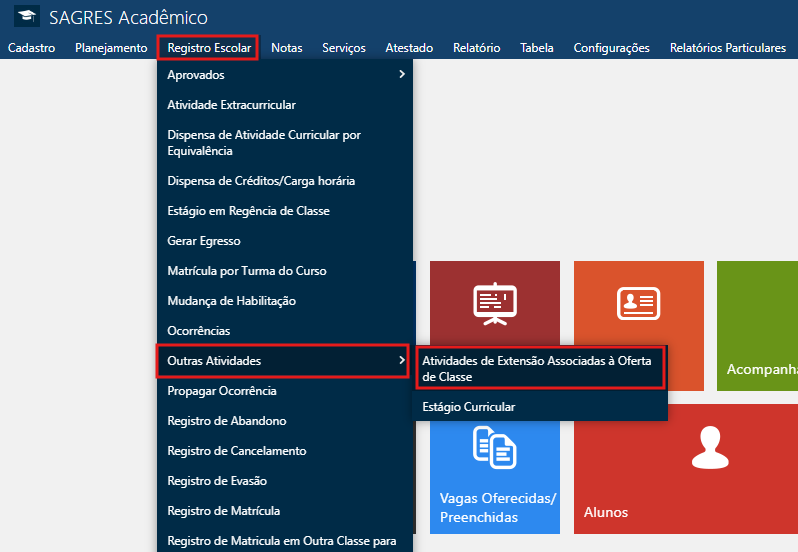Select Mudança de Habilitação

tap(285, 301)
